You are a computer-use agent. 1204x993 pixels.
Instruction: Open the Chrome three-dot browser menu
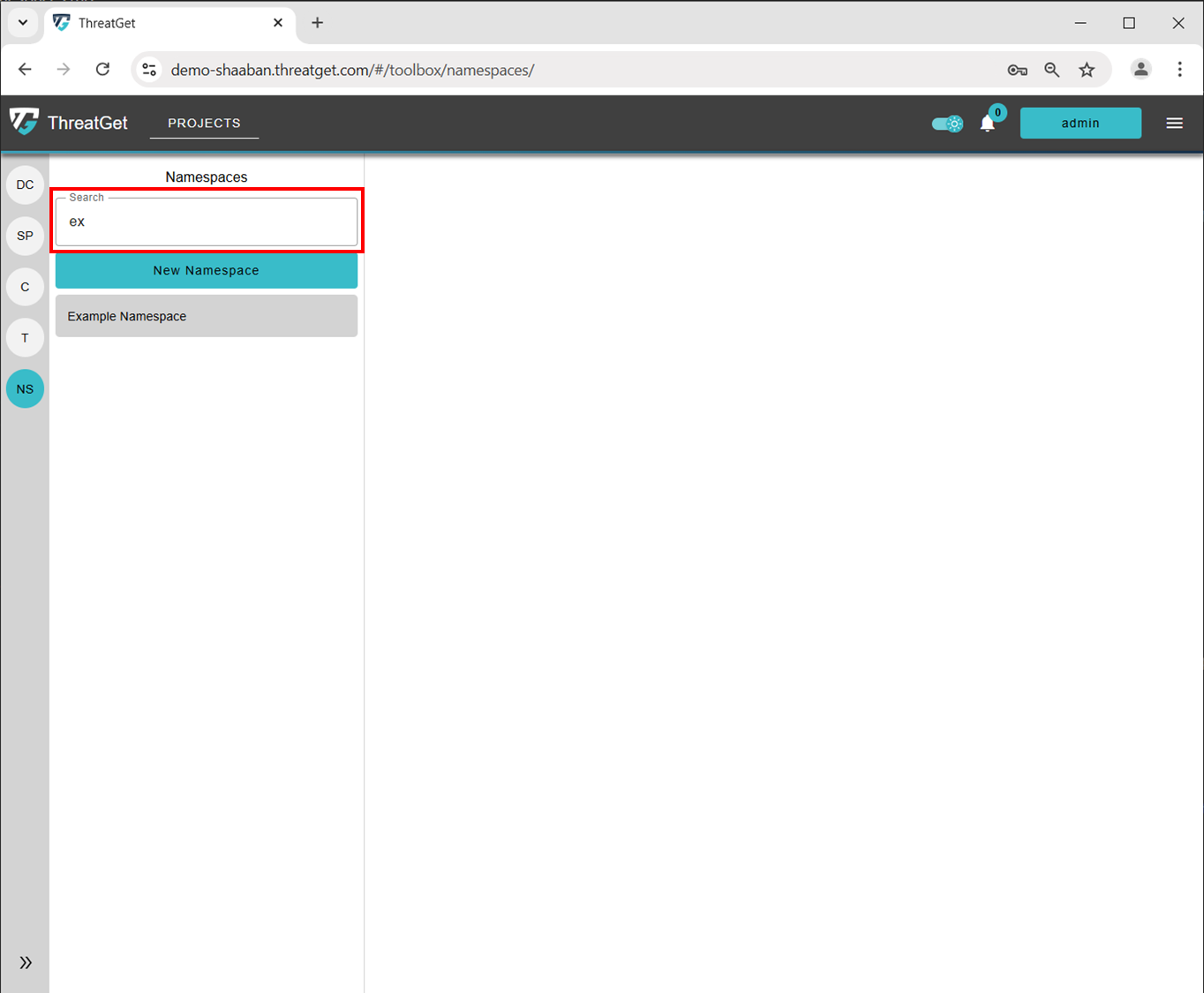point(1180,69)
